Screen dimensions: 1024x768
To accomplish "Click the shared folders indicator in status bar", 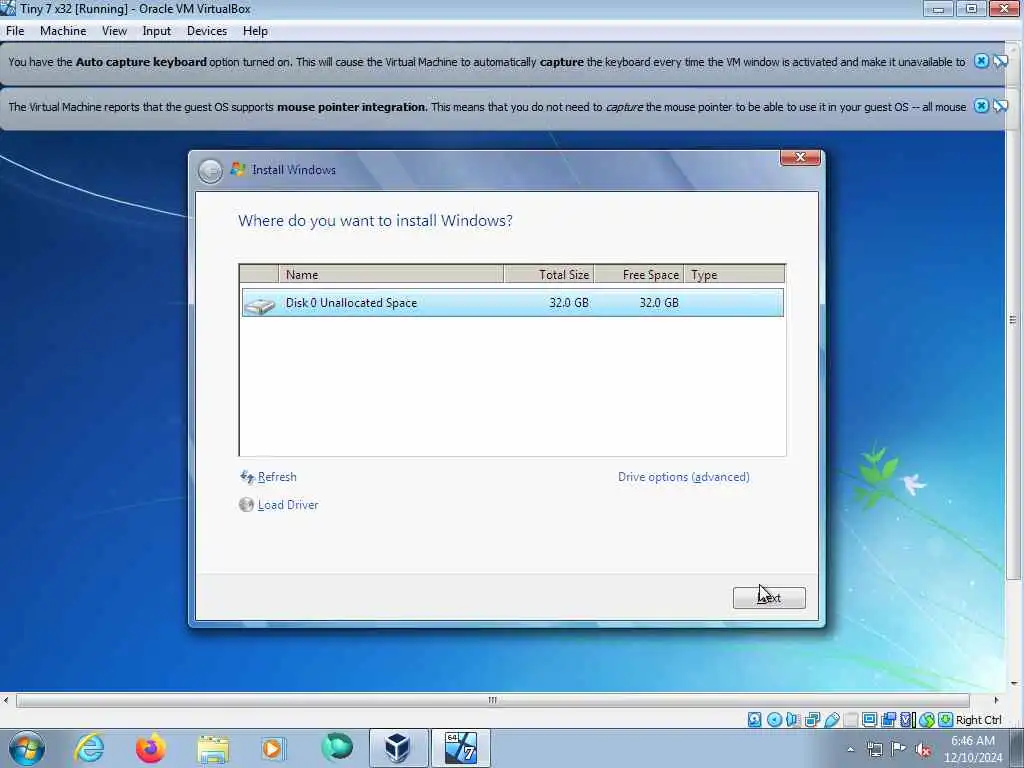I will [850, 720].
